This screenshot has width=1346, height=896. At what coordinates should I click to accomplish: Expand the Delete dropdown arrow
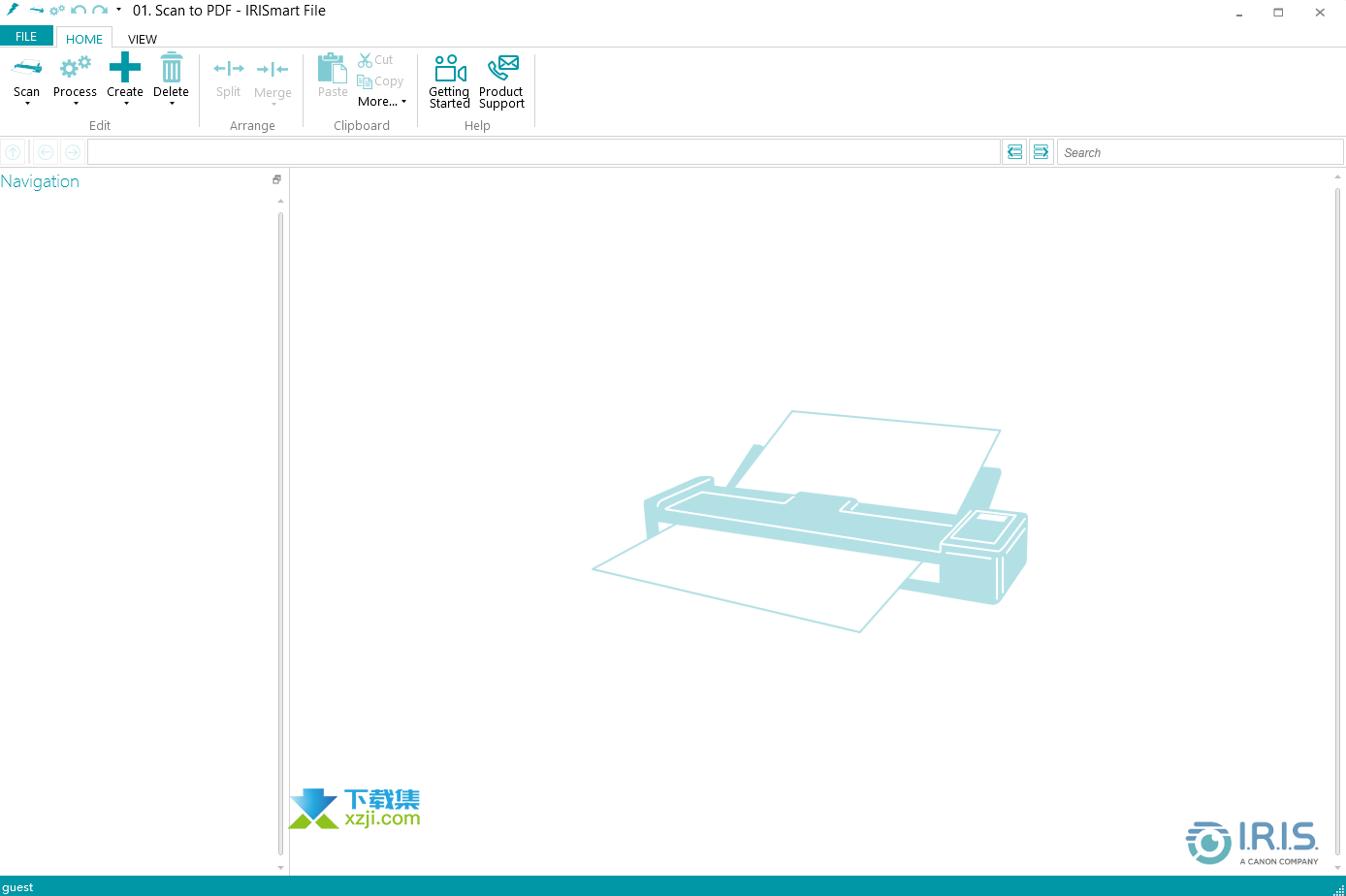[172, 104]
